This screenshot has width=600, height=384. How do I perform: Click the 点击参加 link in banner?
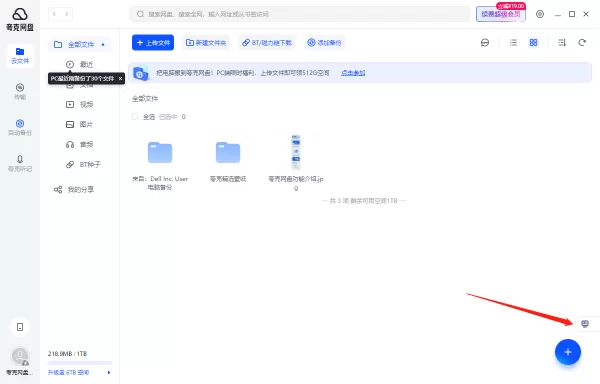tap(353, 73)
